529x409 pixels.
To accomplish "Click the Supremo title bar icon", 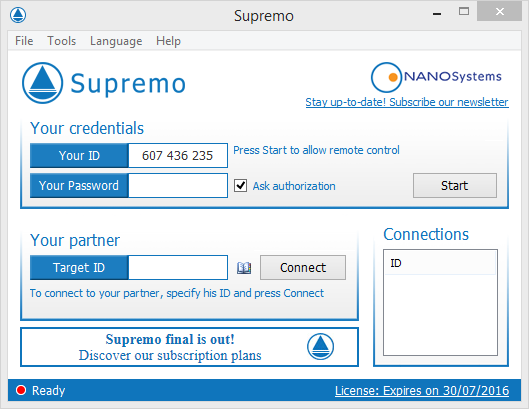I will pyautogui.click(x=18, y=15).
